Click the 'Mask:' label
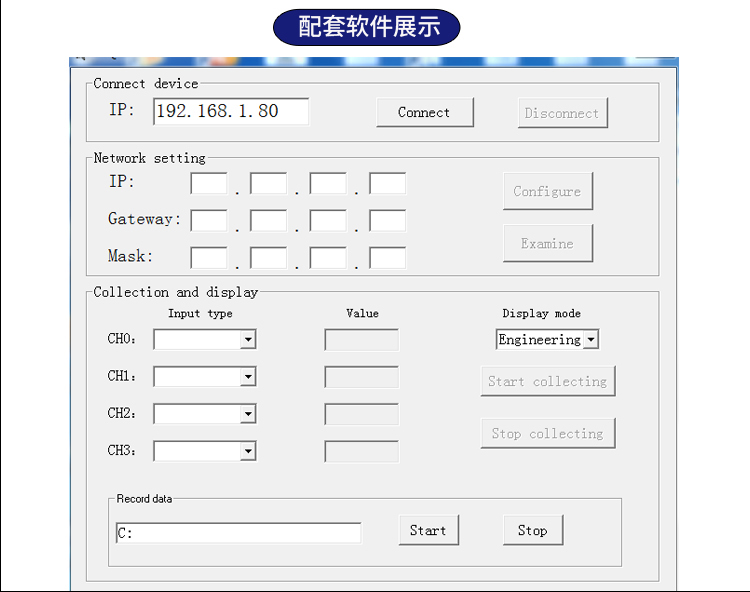Image resolution: width=750 pixels, height=592 pixels. [x=130, y=256]
